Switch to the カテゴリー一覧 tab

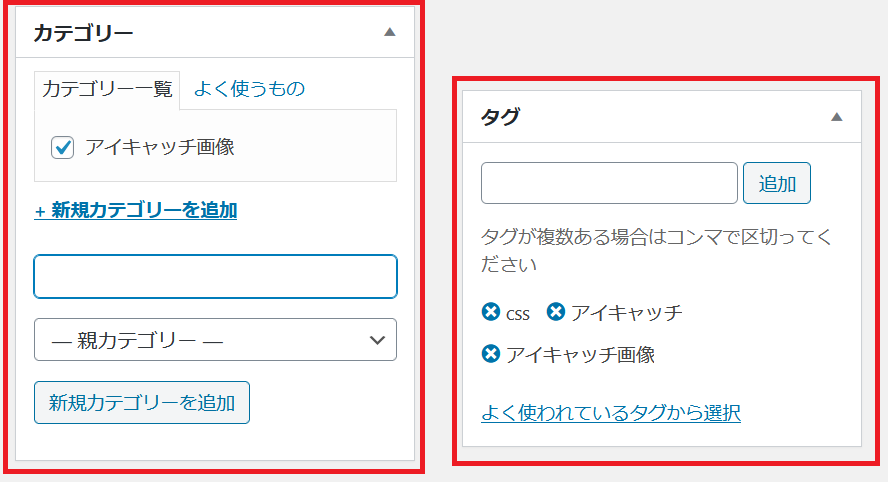point(107,88)
